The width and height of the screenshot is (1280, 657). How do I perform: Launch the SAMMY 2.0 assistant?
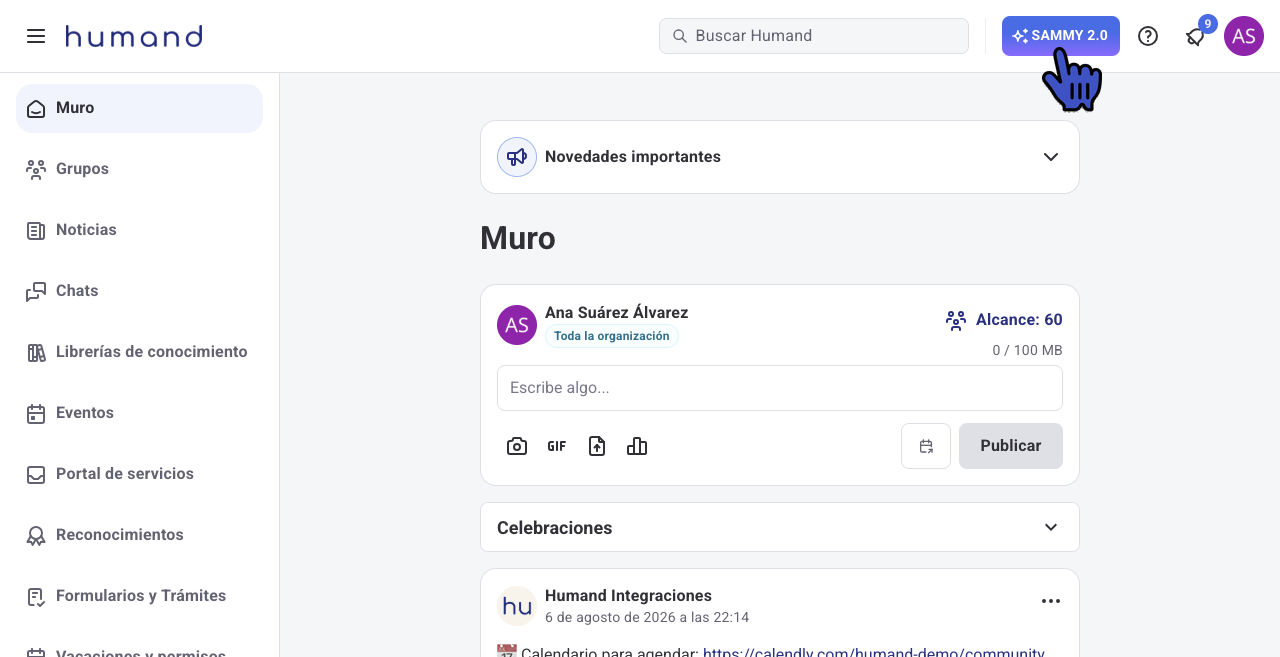1061,36
